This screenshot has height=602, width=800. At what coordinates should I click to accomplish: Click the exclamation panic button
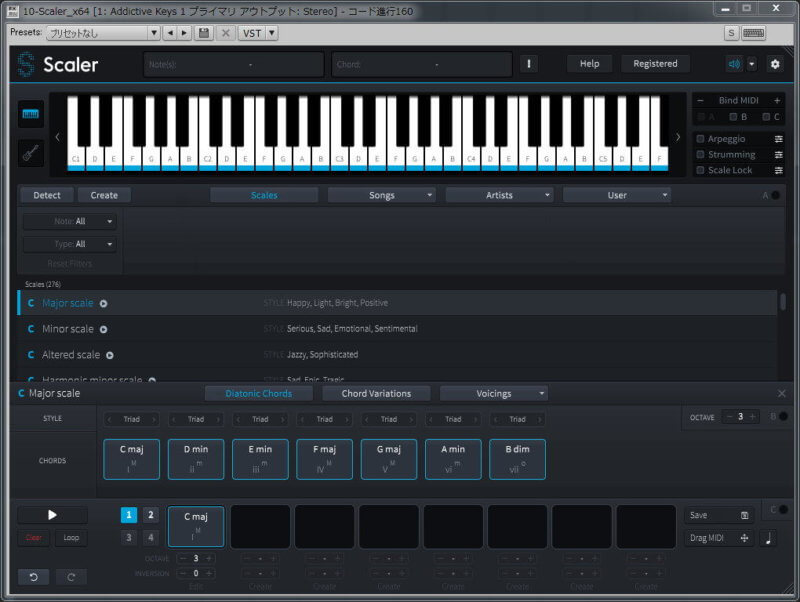529,64
